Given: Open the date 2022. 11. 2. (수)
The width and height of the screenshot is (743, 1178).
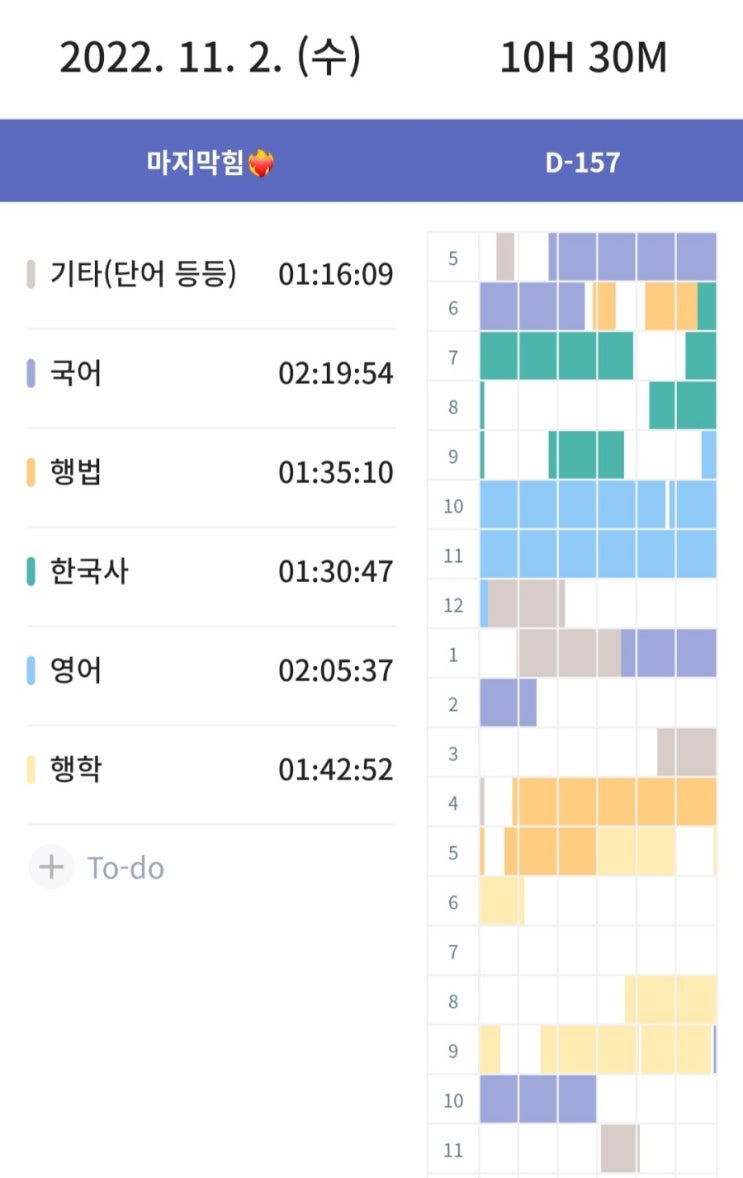Looking at the screenshot, I should pyautogui.click(x=210, y=58).
